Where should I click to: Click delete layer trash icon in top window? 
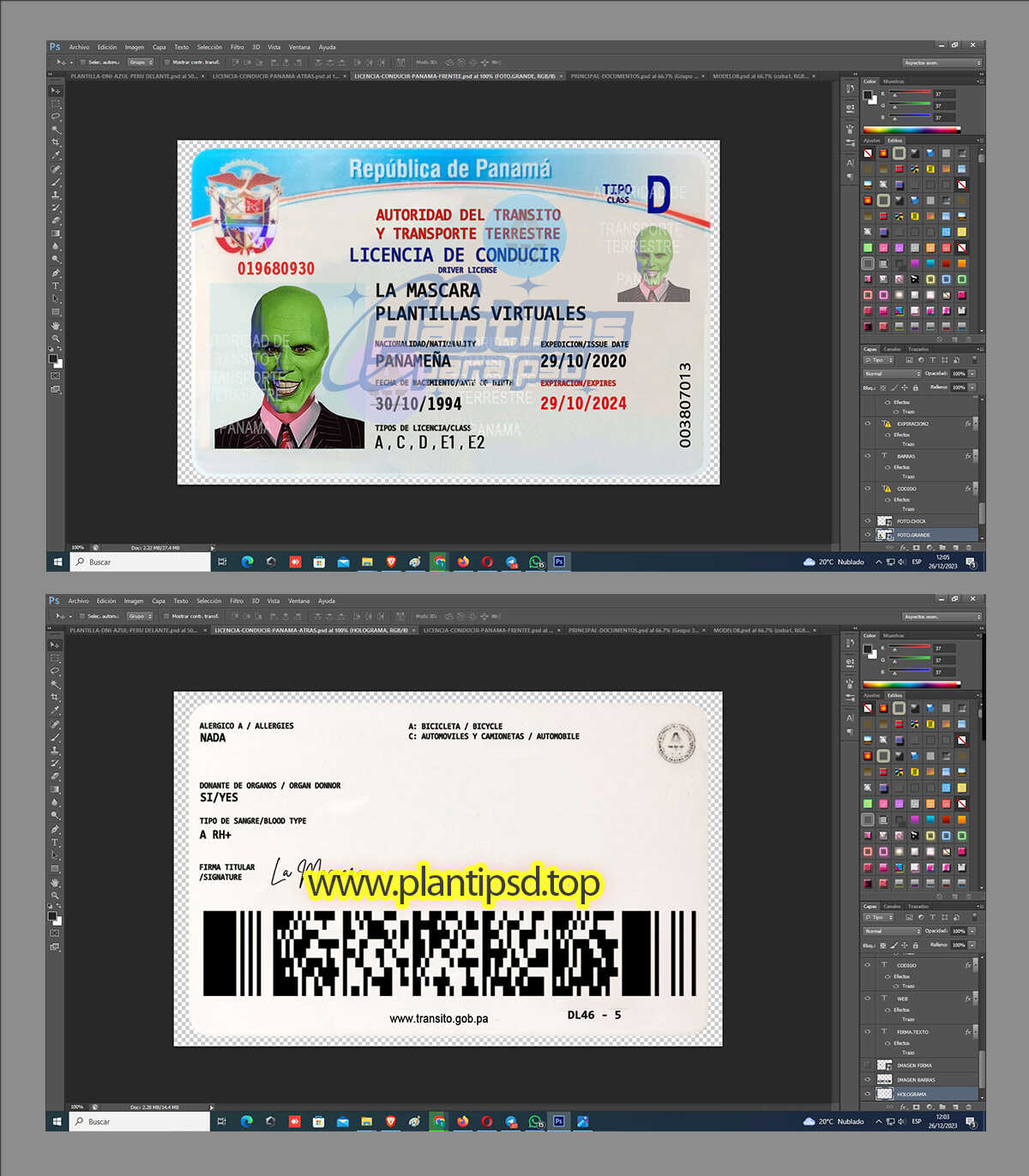pyautogui.click(x=968, y=547)
